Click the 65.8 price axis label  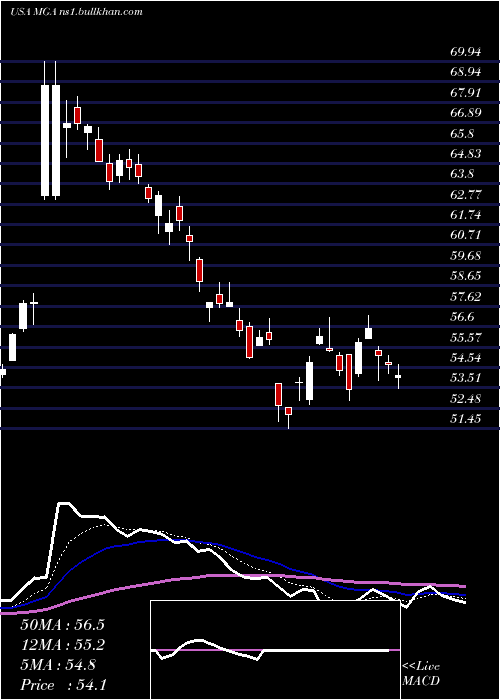tap(462, 133)
